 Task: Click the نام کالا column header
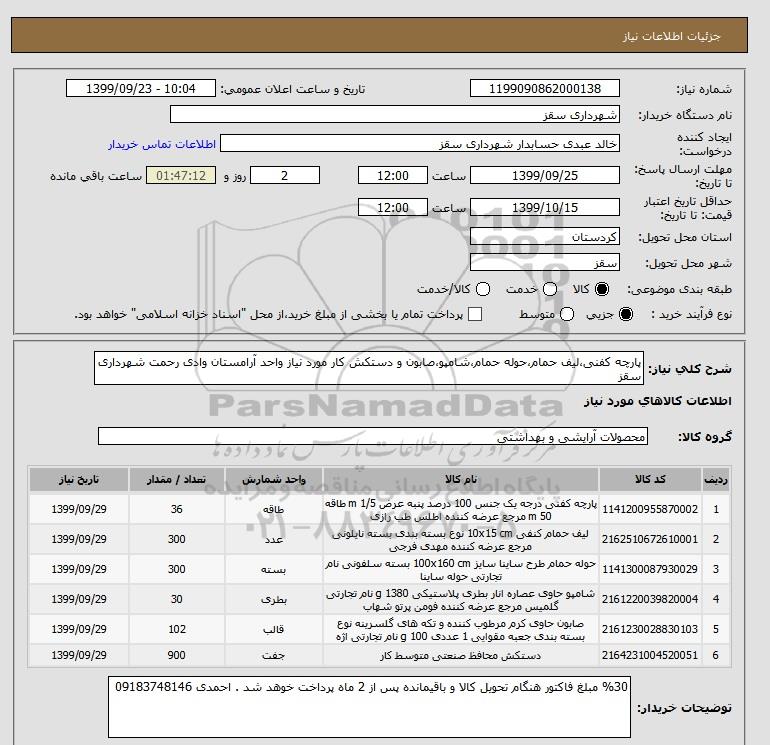point(461,479)
